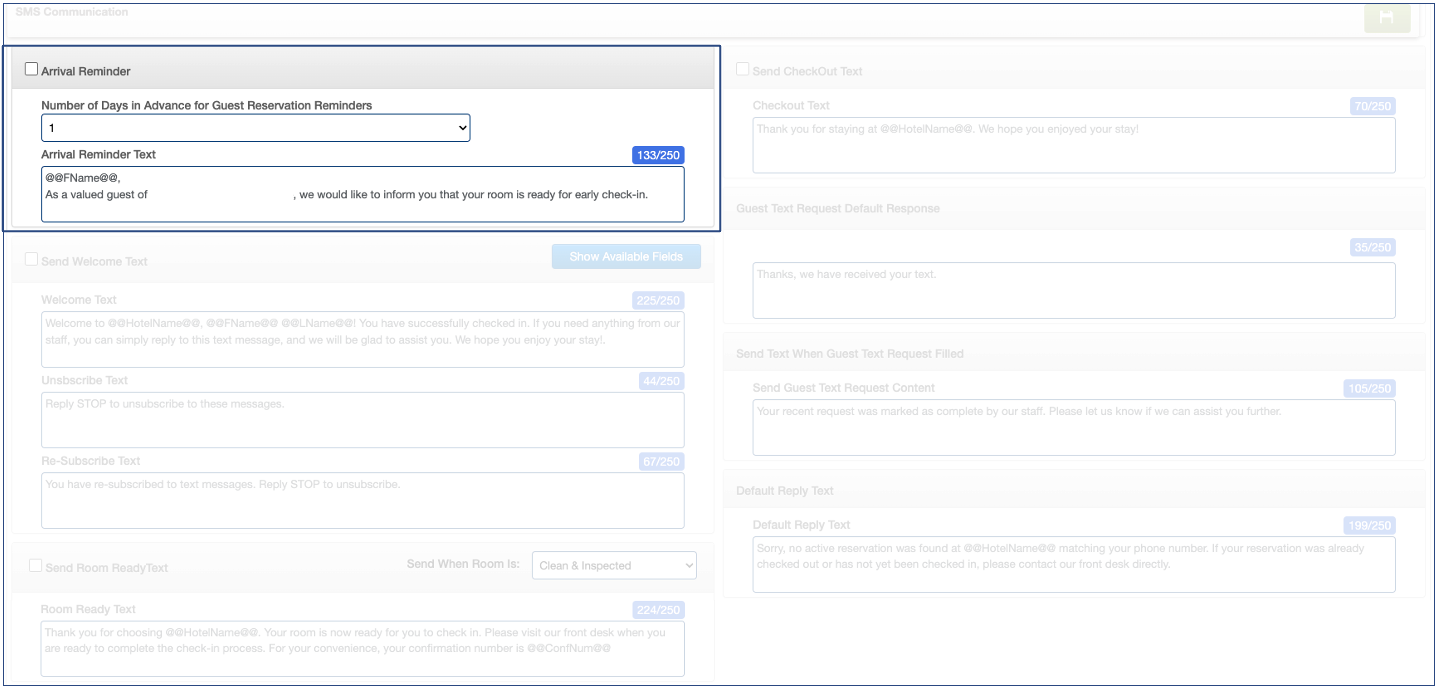
Task: Click inside the Room Ready Text box
Action: click(x=362, y=648)
